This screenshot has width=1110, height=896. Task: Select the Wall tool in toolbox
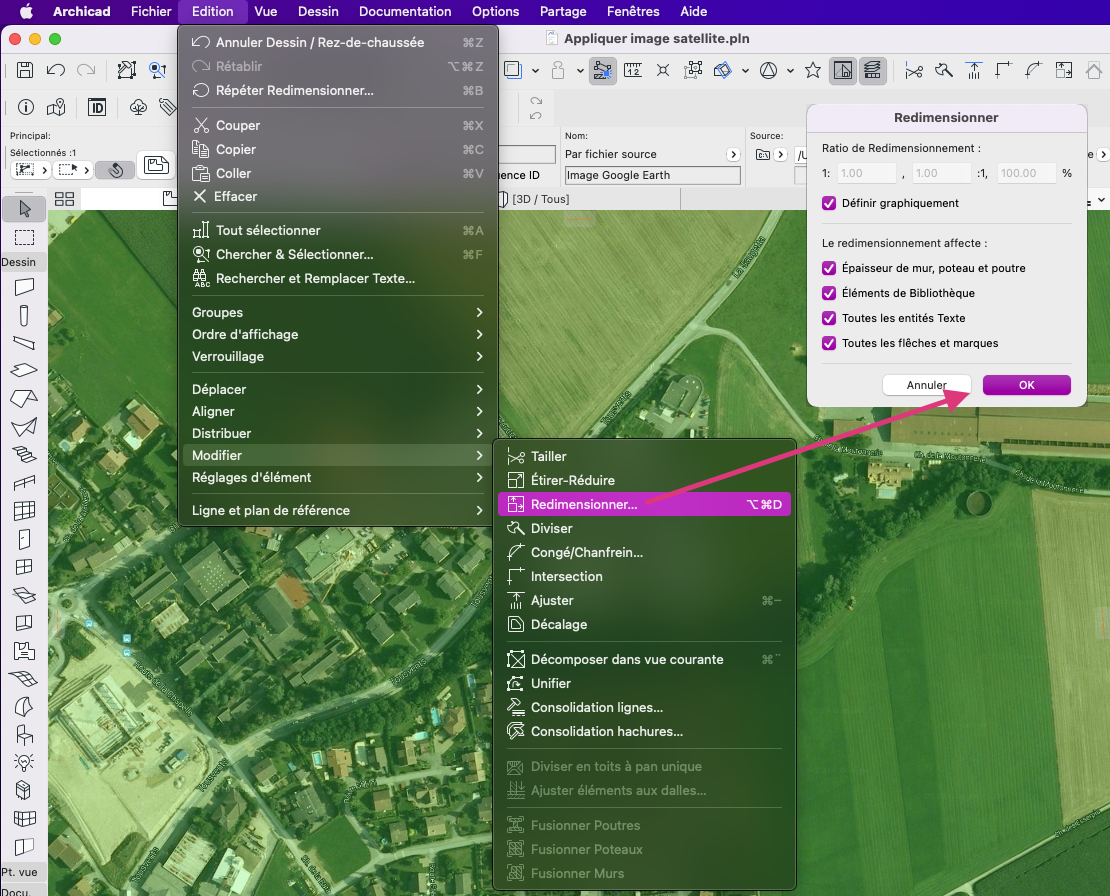(24, 287)
